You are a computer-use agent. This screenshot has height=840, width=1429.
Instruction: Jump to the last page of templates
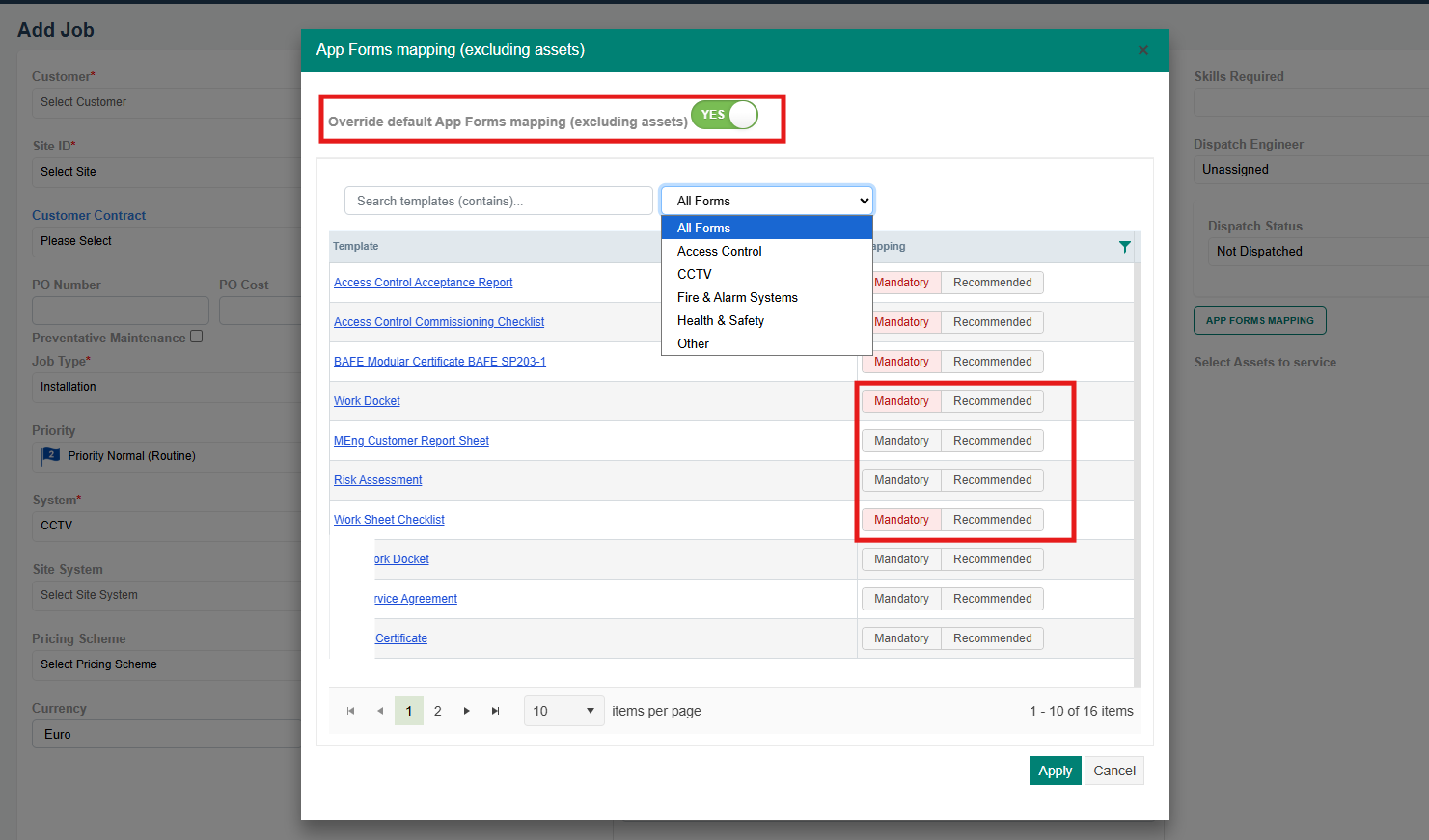click(x=496, y=711)
